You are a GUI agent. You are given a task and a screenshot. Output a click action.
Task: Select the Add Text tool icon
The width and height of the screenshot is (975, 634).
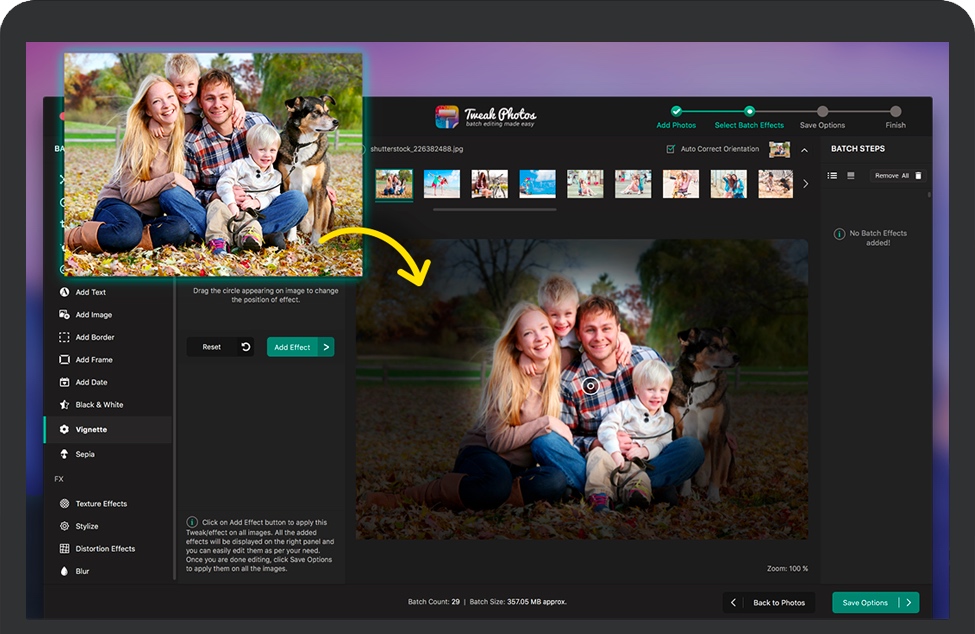(64, 292)
